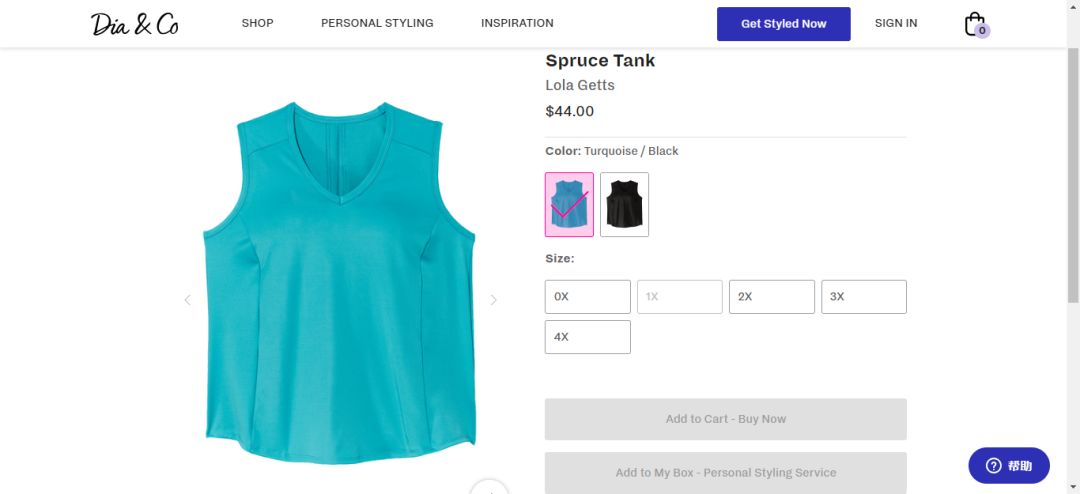Choose size 4X
The height and width of the screenshot is (494, 1080).
(588, 337)
